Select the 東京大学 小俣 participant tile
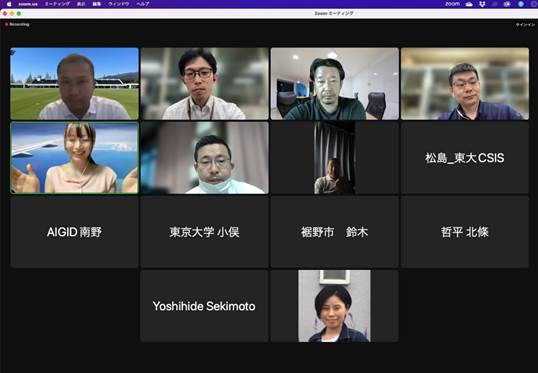 tap(204, 232)
